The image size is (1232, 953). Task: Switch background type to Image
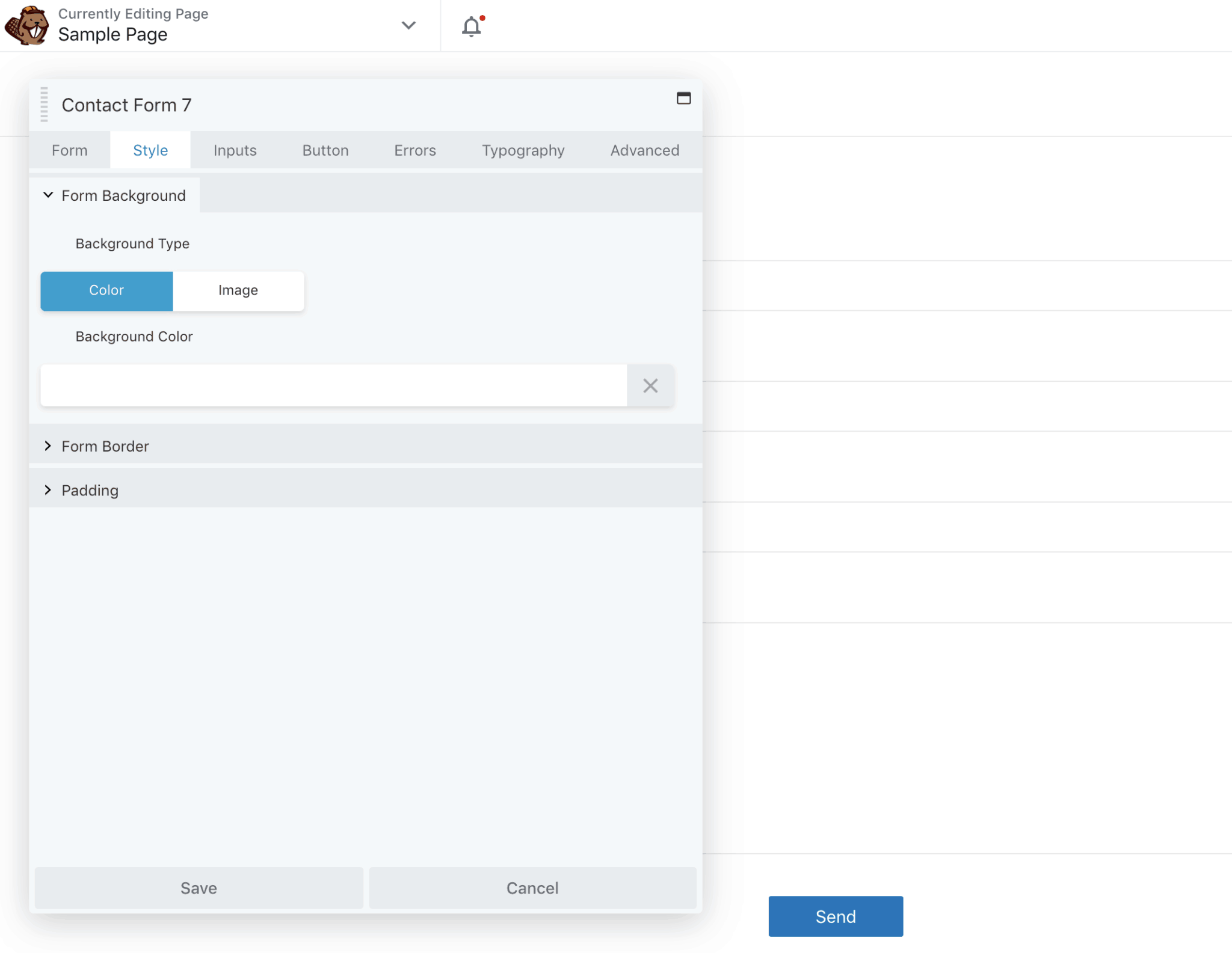[238, 290]
